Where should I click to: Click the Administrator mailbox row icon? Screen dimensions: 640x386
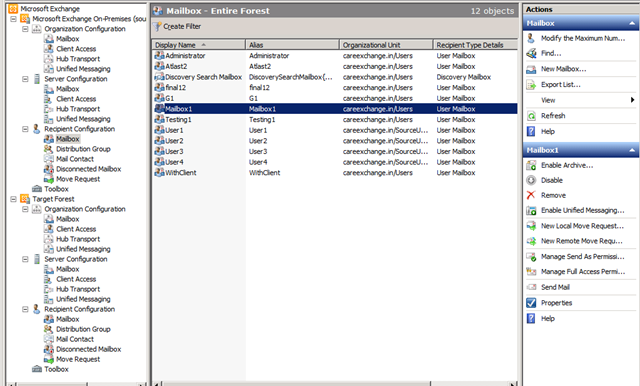(159, 55)
